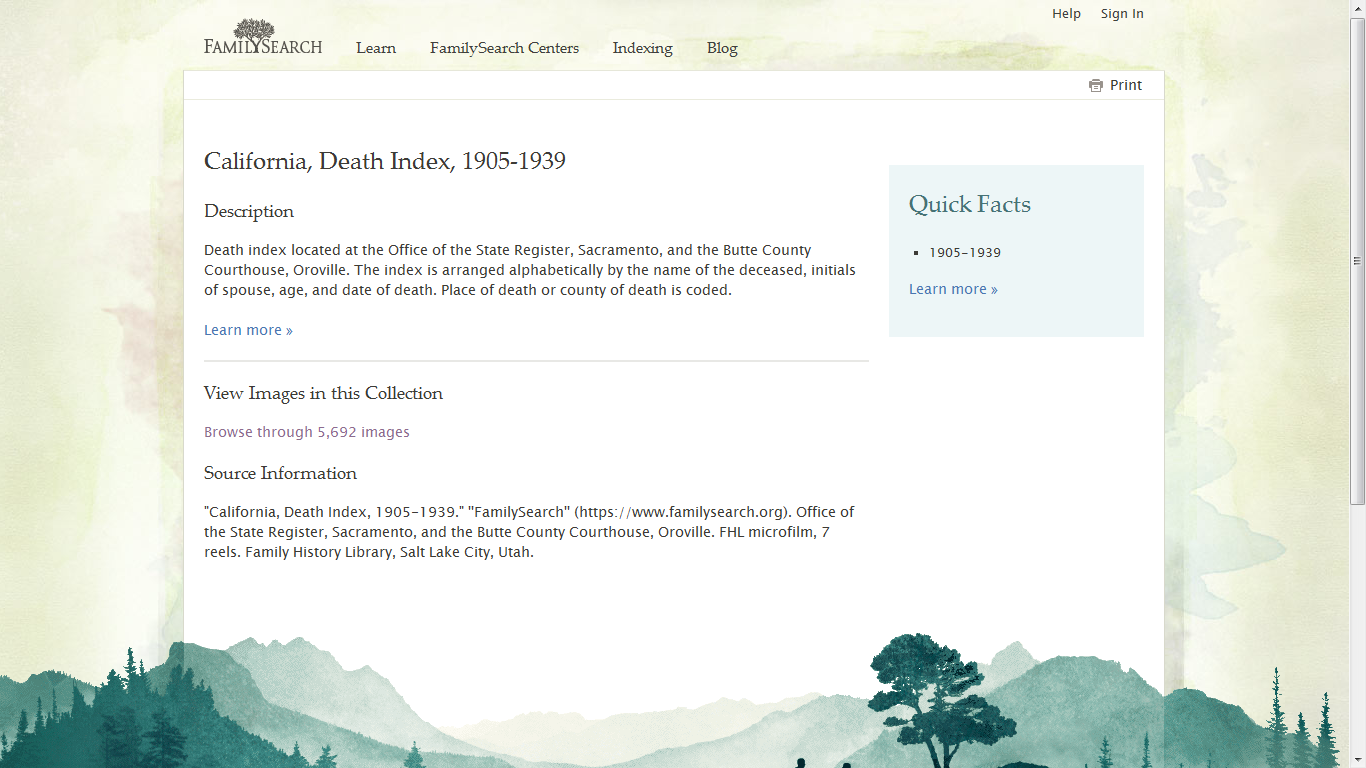This screenshot has height=768, width=1366.
Task: Click Sign In
Action: point(1121,13)
